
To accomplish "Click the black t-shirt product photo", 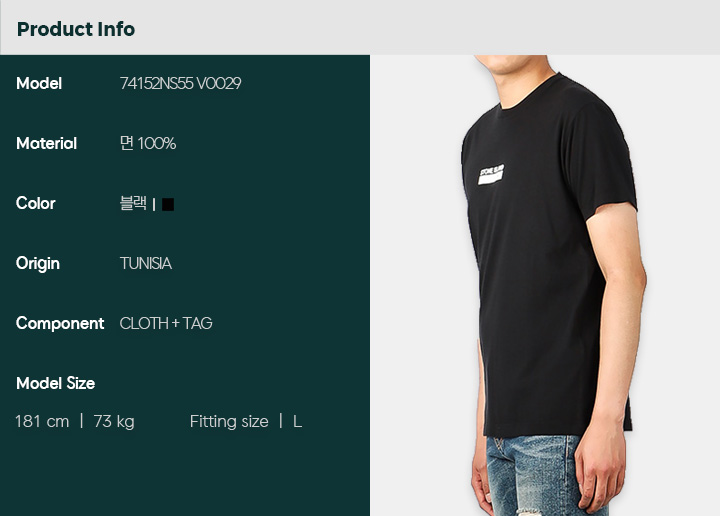I will (x=549, y=257).
